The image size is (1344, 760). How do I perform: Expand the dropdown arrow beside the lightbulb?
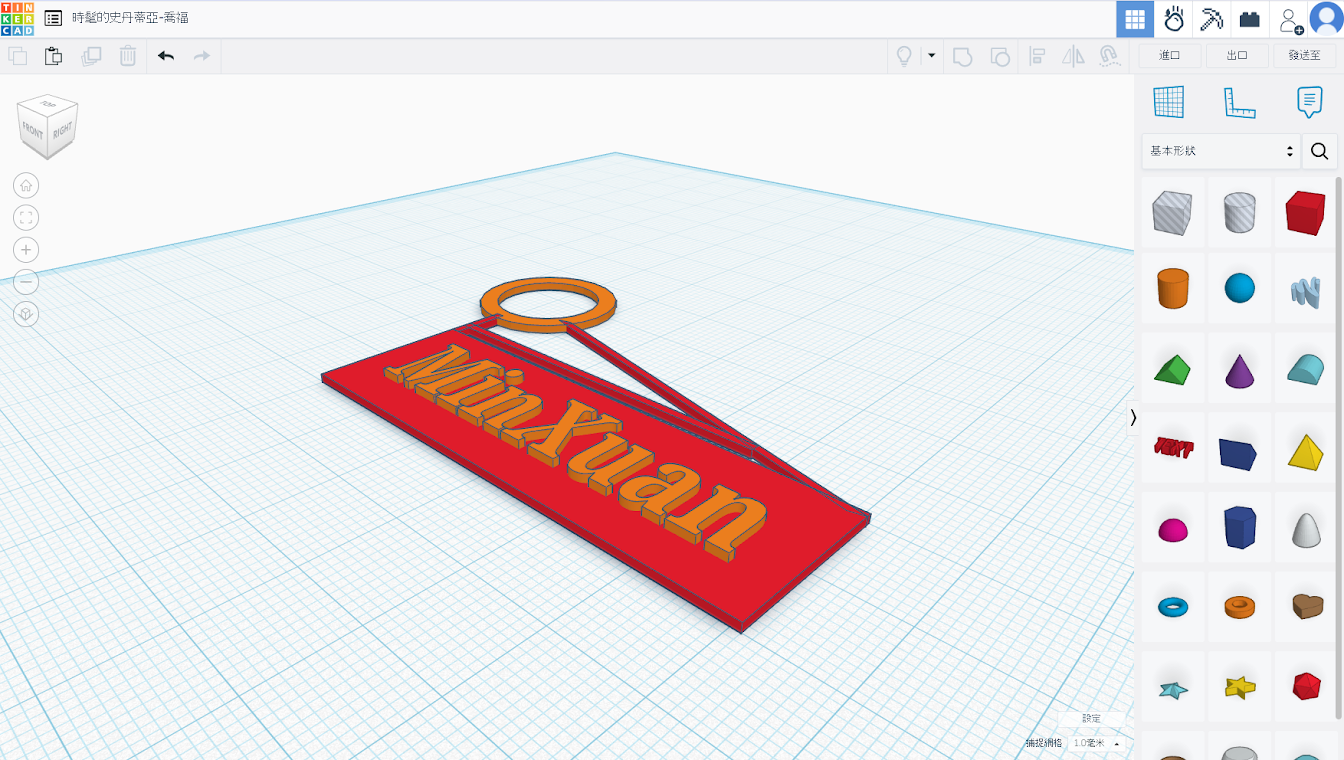coord(931,56)
